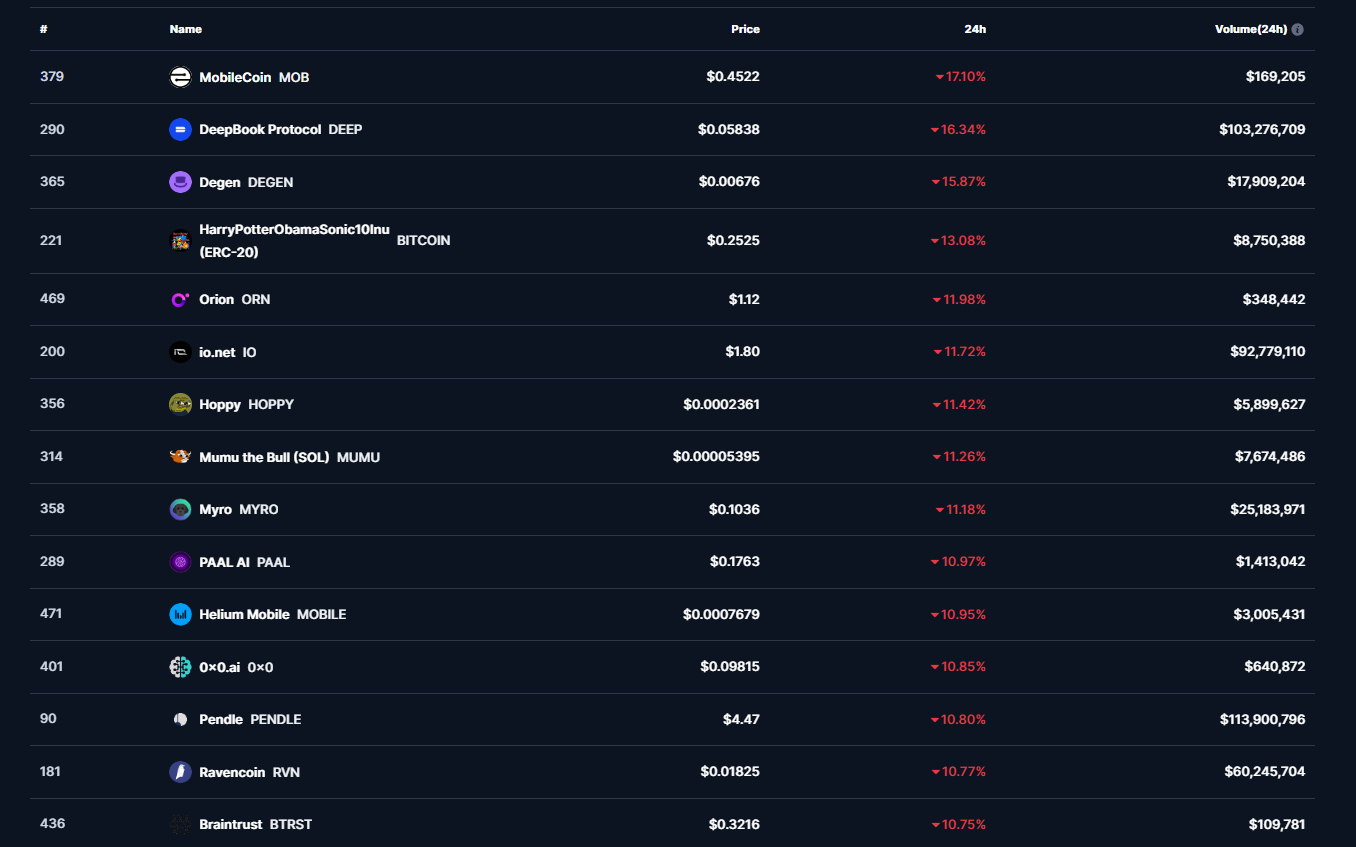
Task: Click the Ravencoin logo icon
Action: (180, 772)
